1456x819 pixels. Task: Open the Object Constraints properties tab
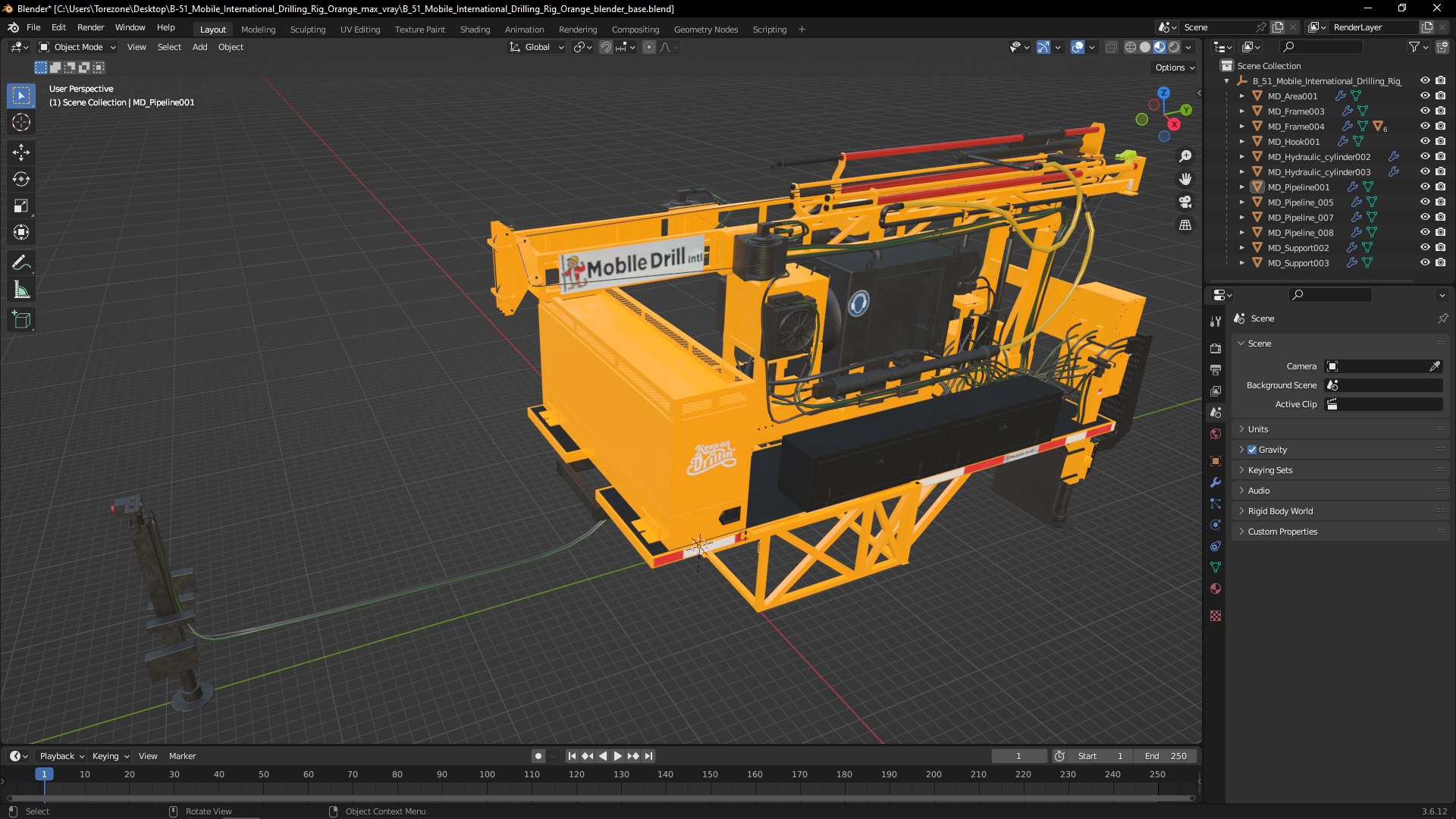(x=1216, y=546)
